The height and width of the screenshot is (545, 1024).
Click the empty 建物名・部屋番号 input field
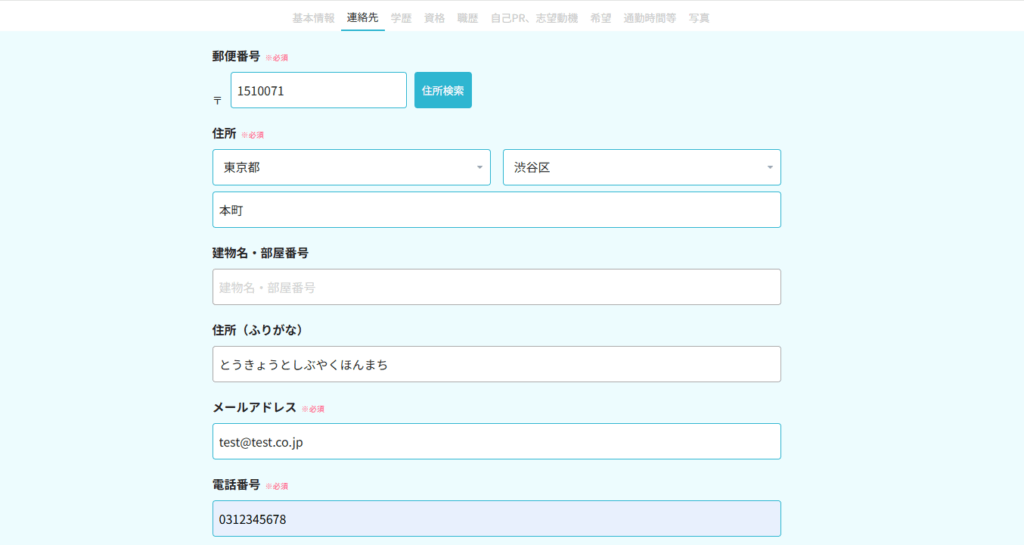(x=496, y=287)
